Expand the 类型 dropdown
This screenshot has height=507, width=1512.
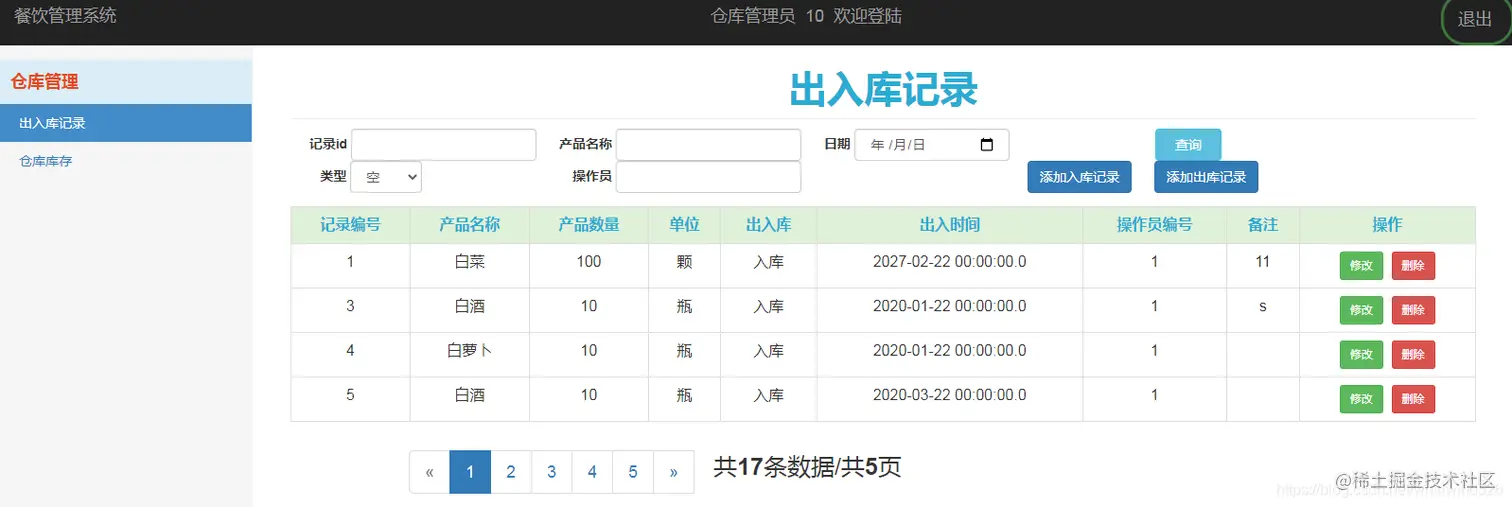[x=386, y=177]
